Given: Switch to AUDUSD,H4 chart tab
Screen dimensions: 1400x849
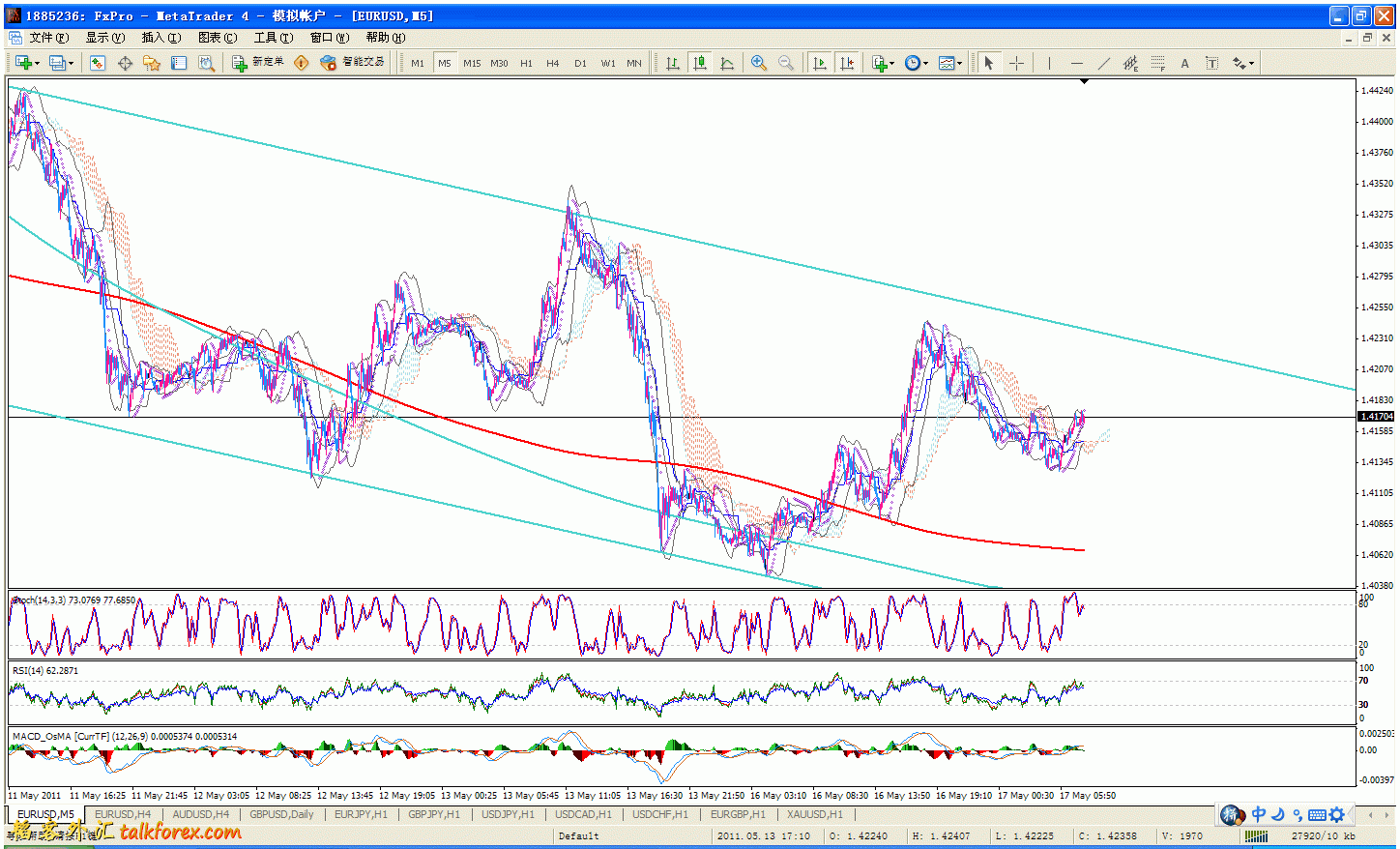Looking at the screenshot, I should [200, 814].
